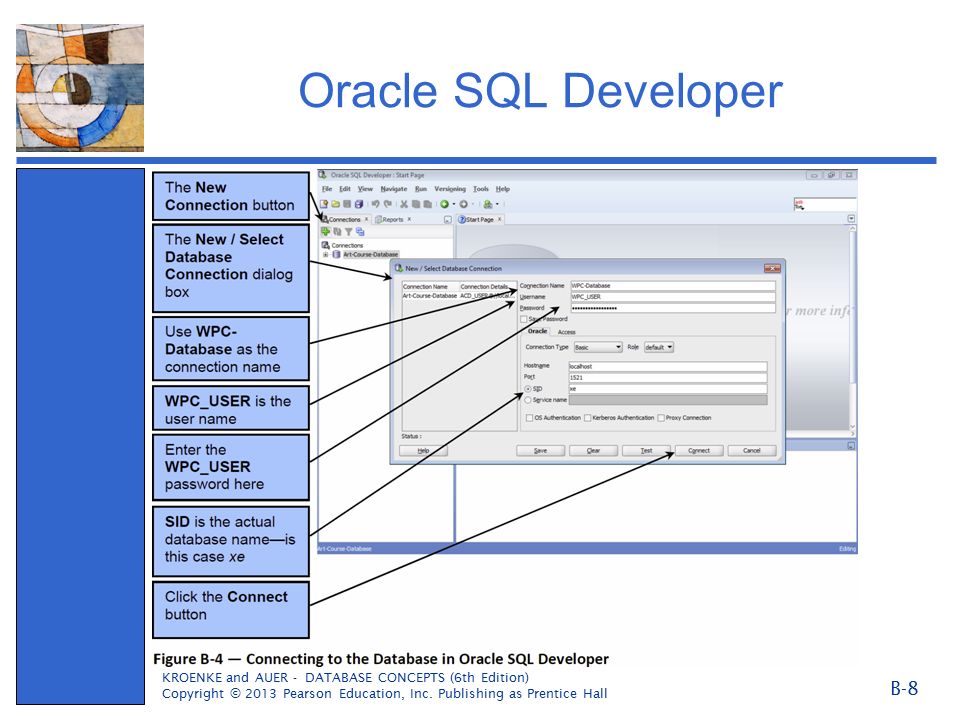Switch to the Reports tab
This screenshot has height=720, width=960.
(392, 220)
